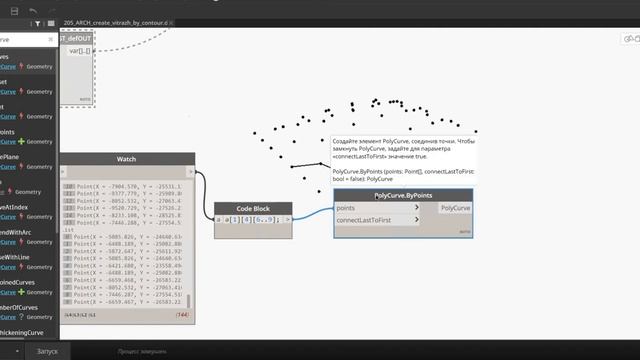Viewport: 640px width, 360px height.
Task: Click the run status message in bottom bar
Action: pyautogui.click(x=142, y=351)
